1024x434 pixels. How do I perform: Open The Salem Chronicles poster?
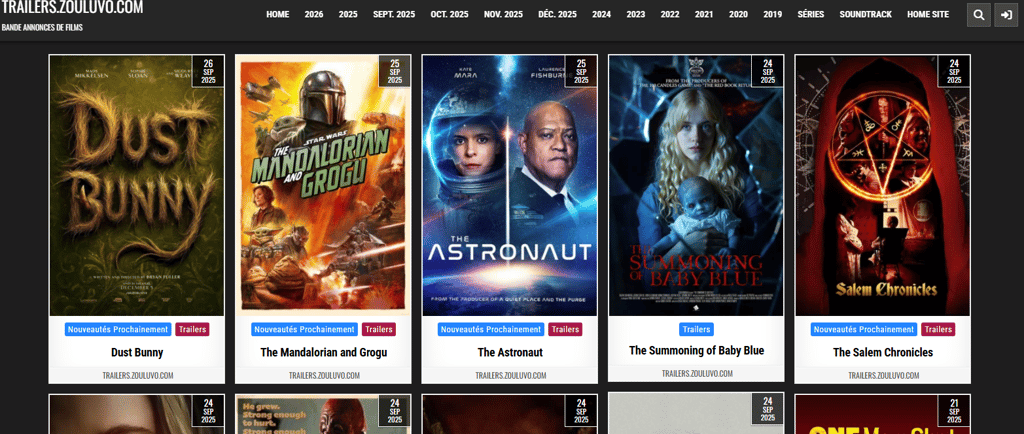pos(882,186)
